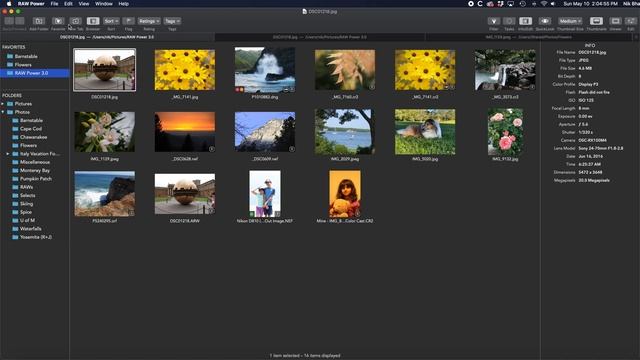
Task: Expand the Italy Vacation folder
Action: pos(8,154)
